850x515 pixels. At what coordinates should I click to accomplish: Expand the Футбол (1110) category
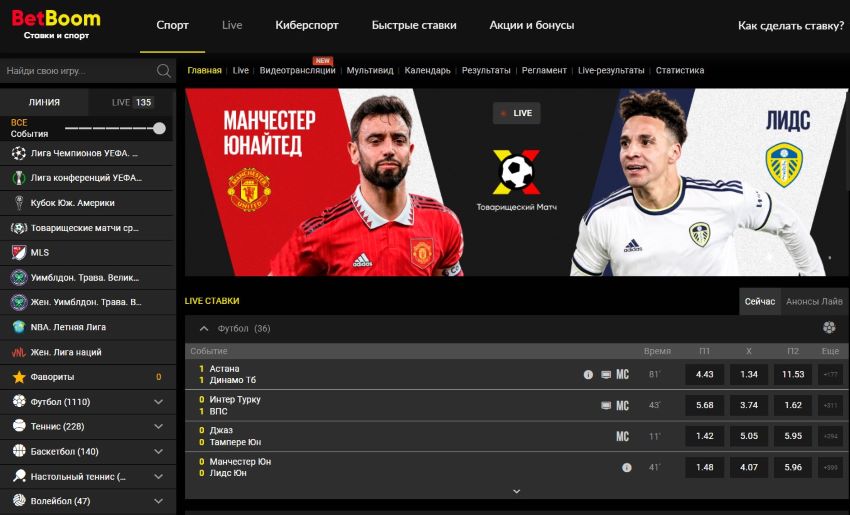[158, 402]
